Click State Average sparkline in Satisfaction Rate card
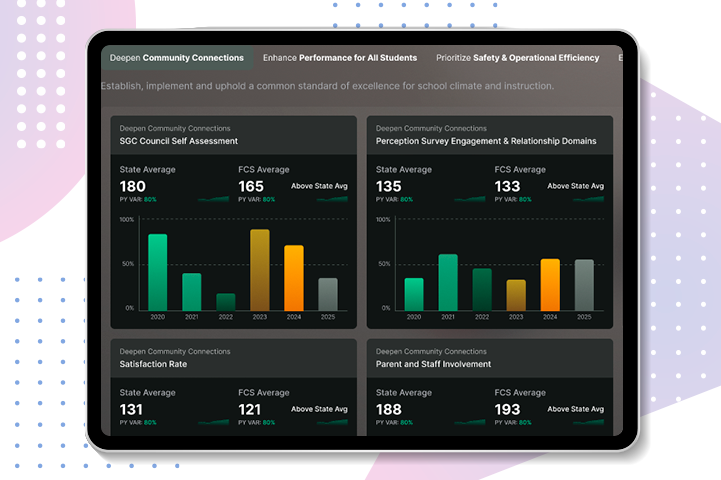 click(213, 422)
